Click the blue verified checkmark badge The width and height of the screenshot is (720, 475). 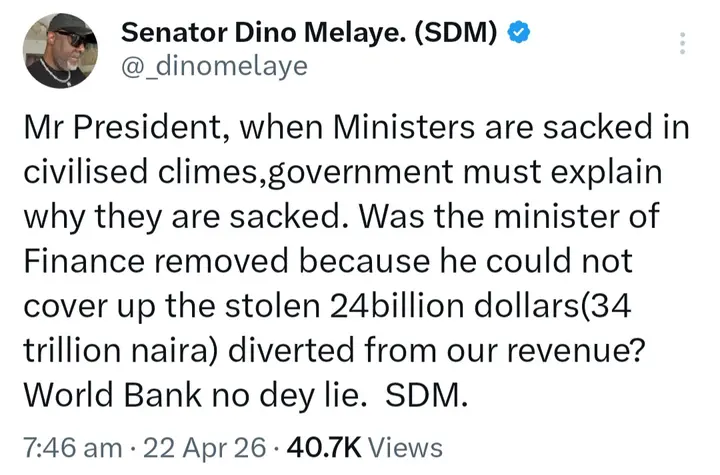coord(517,33)
